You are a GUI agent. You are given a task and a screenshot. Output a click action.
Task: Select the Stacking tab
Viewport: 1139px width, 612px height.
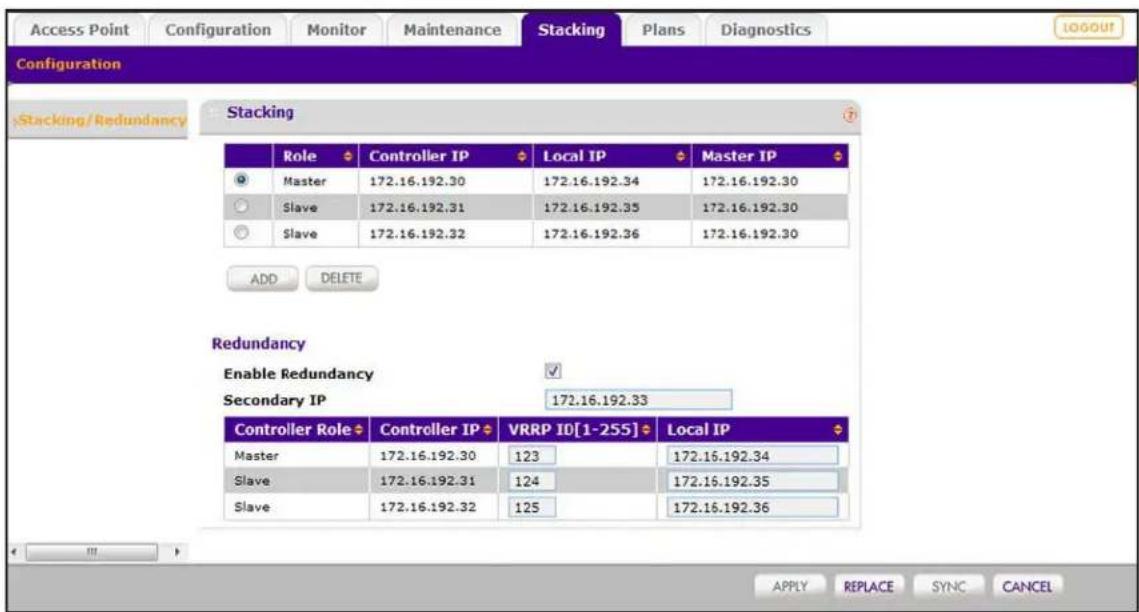tap(571, 30)
